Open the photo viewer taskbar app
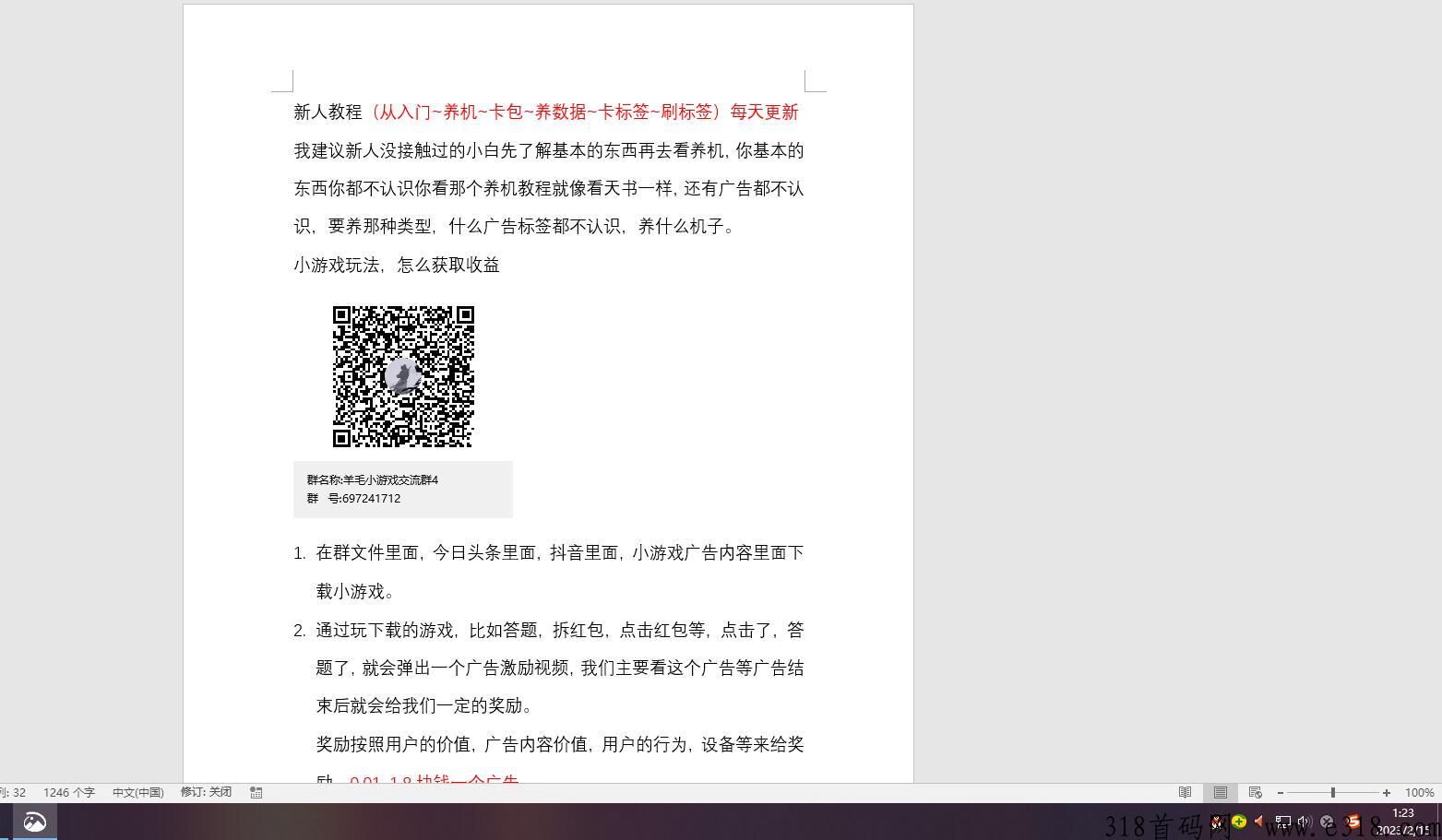 (x=35, y=822)
